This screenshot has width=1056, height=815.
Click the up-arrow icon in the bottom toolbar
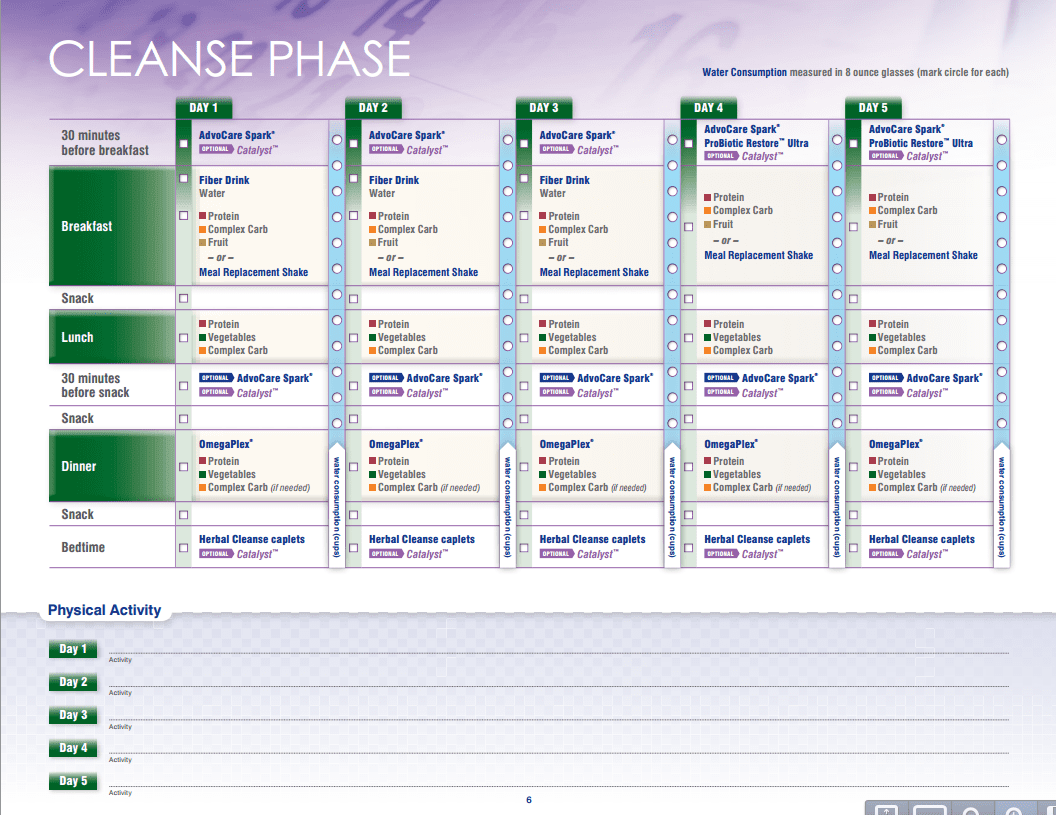point(888,810)
